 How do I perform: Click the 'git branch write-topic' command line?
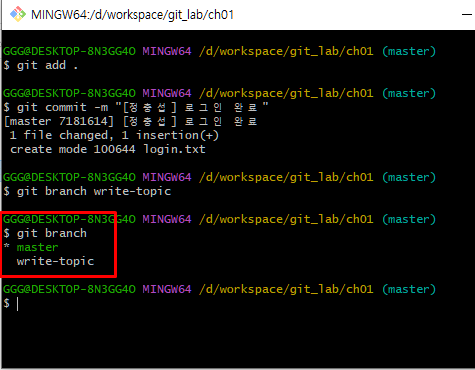87,191
